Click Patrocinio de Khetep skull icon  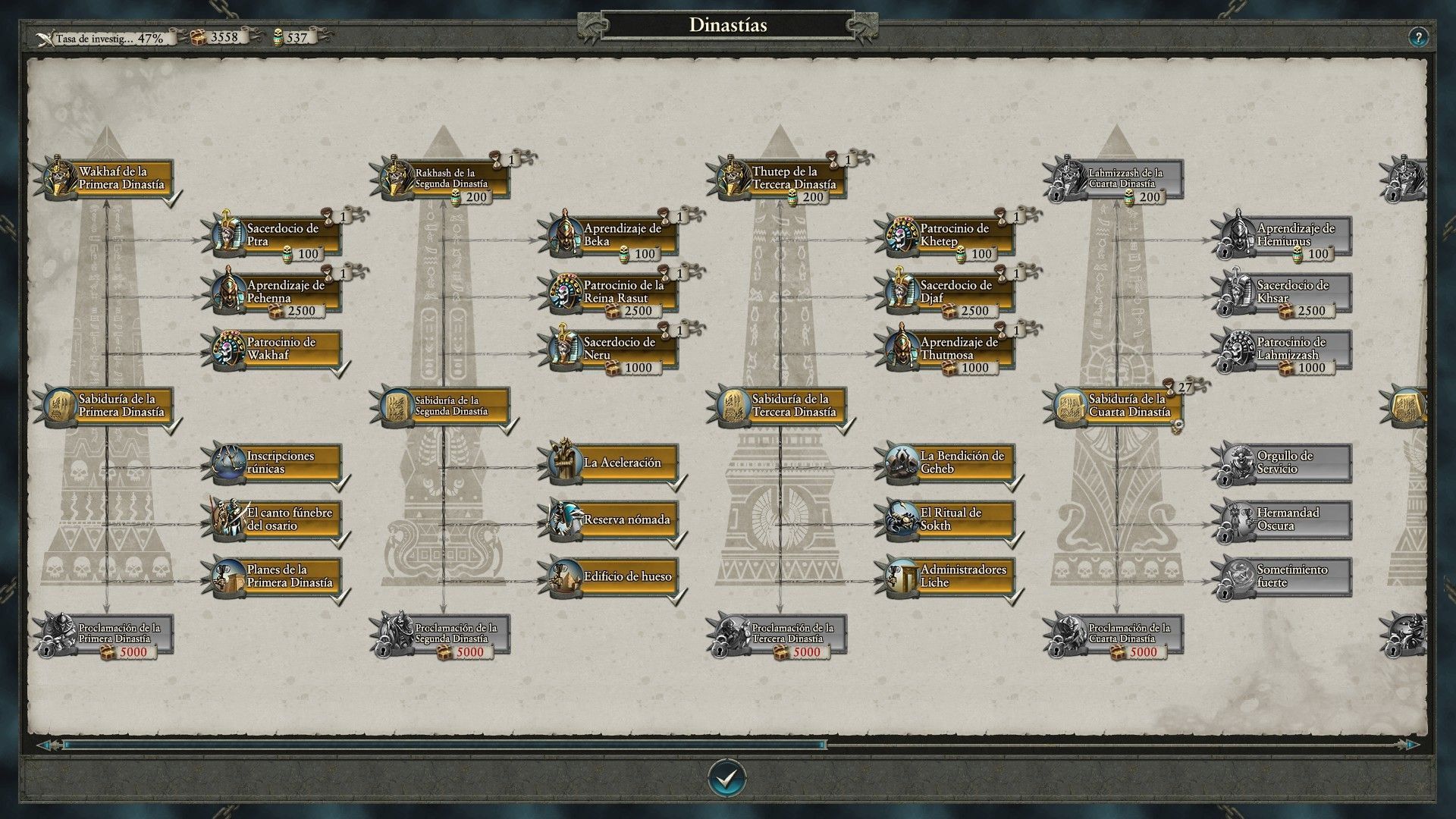coord(900,234)
